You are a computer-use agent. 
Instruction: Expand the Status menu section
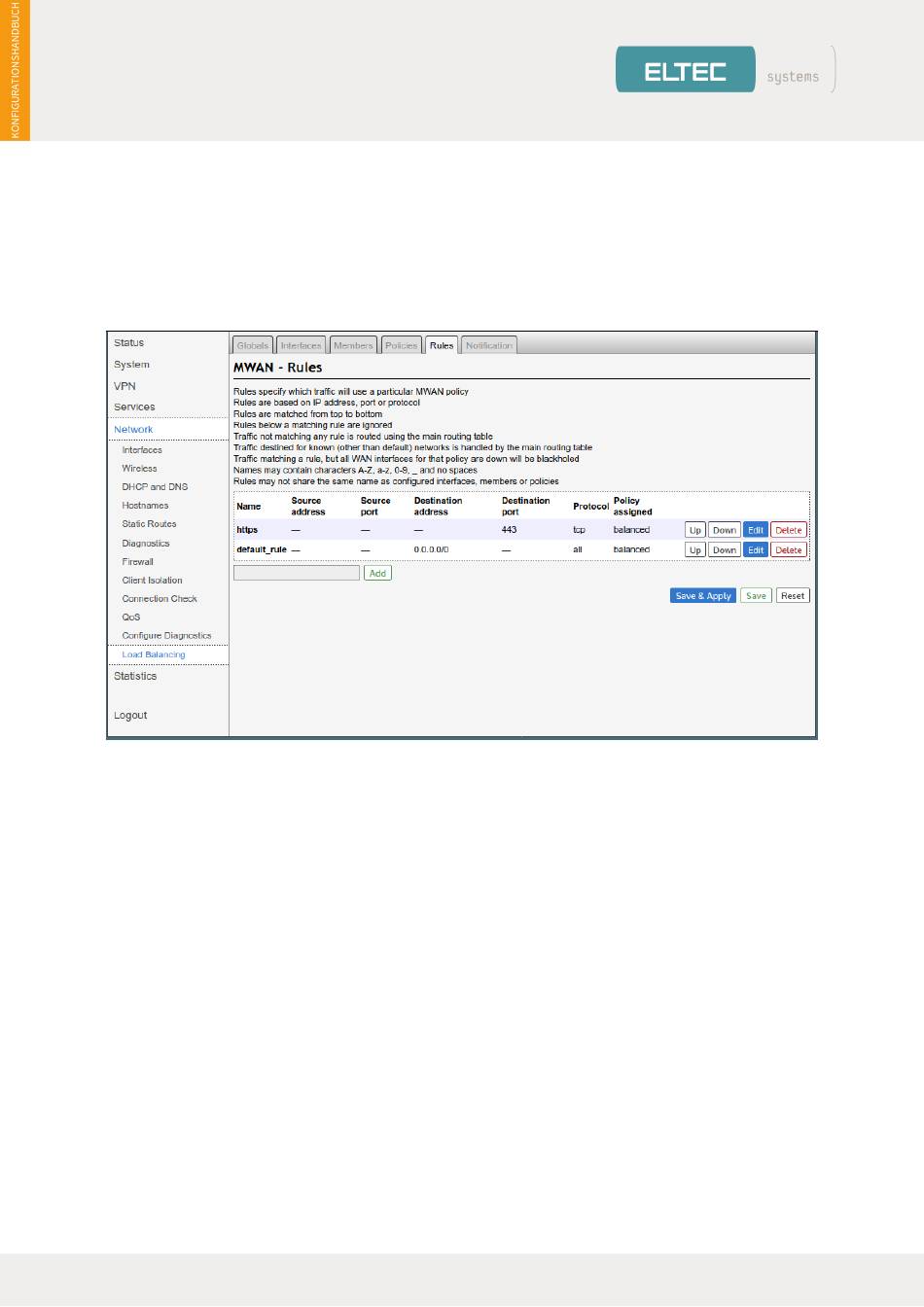128,342
